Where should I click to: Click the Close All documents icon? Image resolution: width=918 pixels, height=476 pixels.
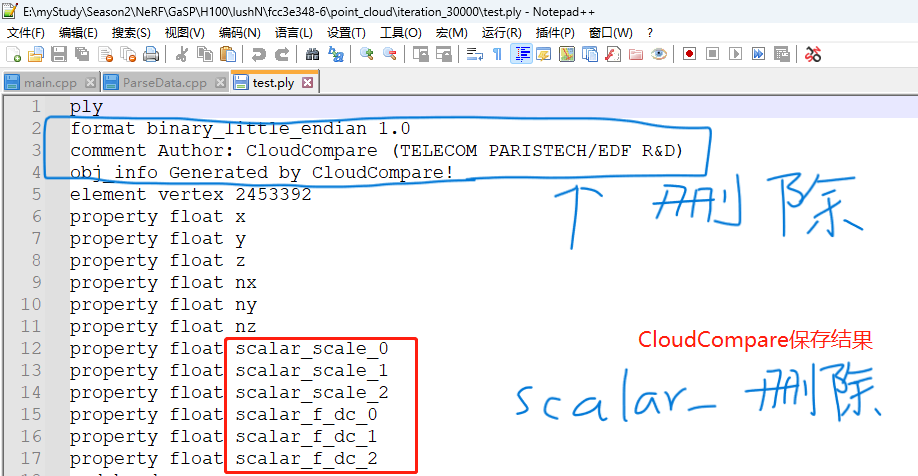(x=128, y=54)
